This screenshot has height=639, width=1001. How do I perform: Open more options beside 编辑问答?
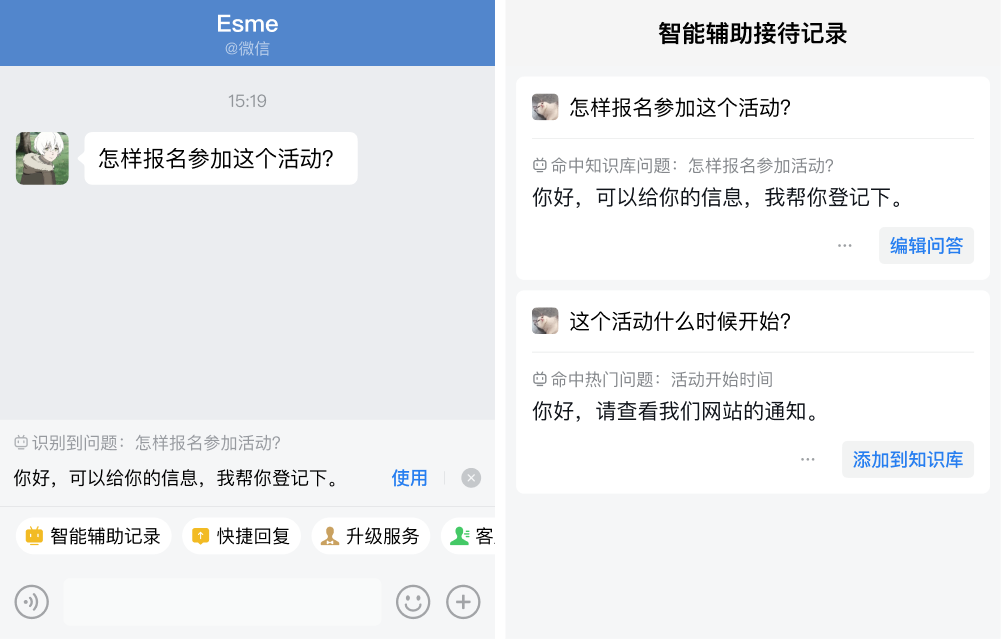pyautogui.click(x=845, y=246)
